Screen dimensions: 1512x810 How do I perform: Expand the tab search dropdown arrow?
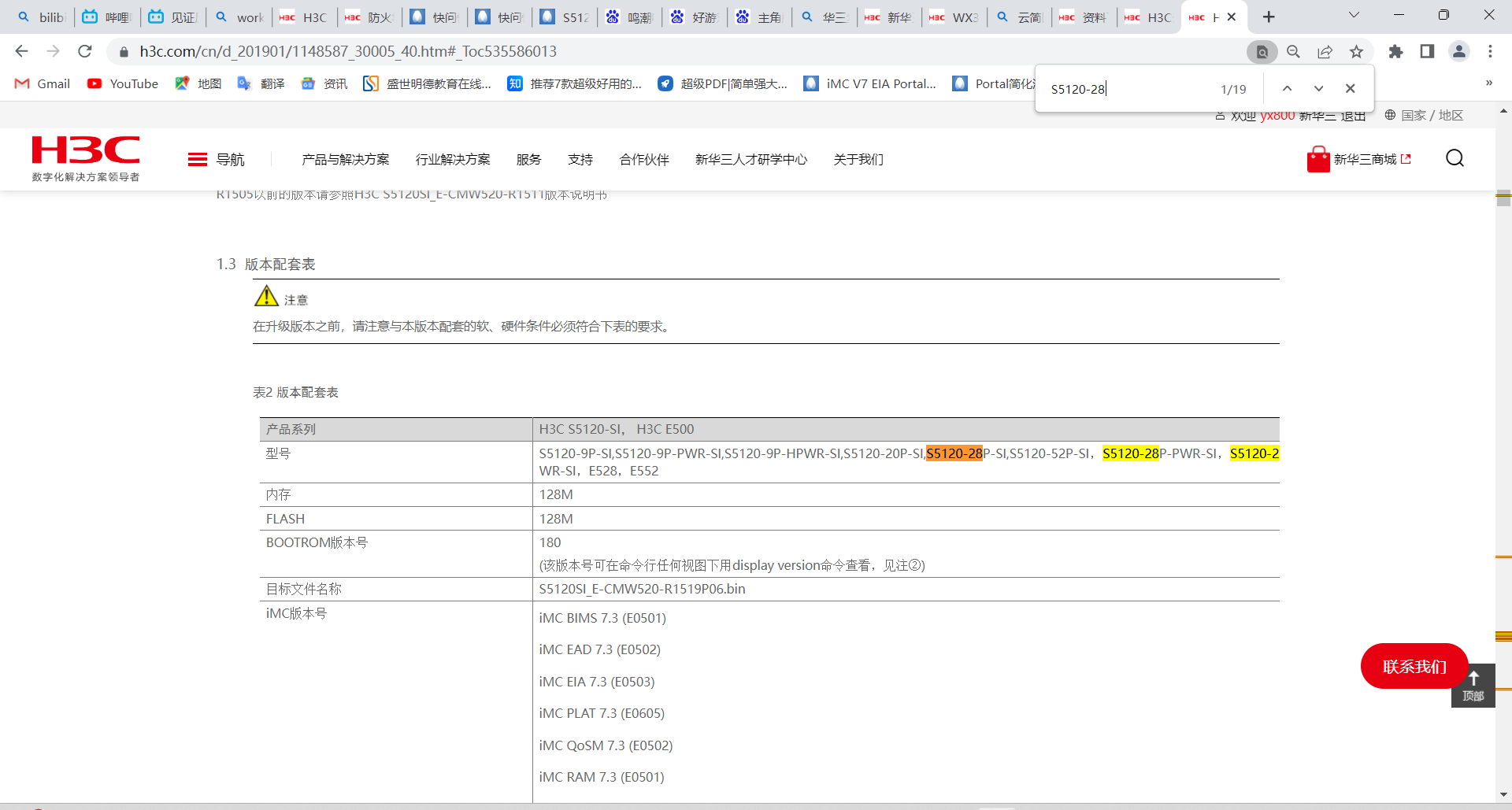point(1354,16)
